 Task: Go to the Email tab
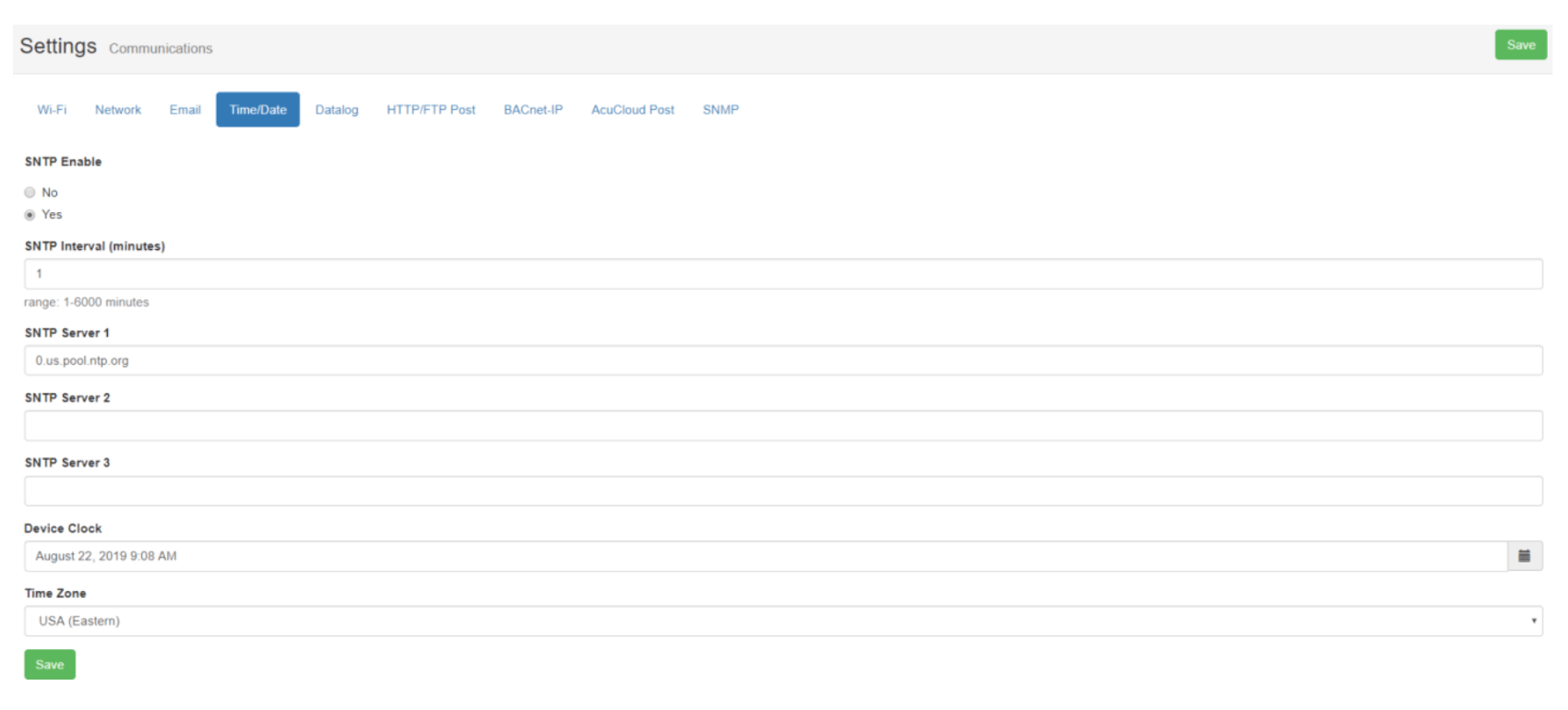coord(184,110)
